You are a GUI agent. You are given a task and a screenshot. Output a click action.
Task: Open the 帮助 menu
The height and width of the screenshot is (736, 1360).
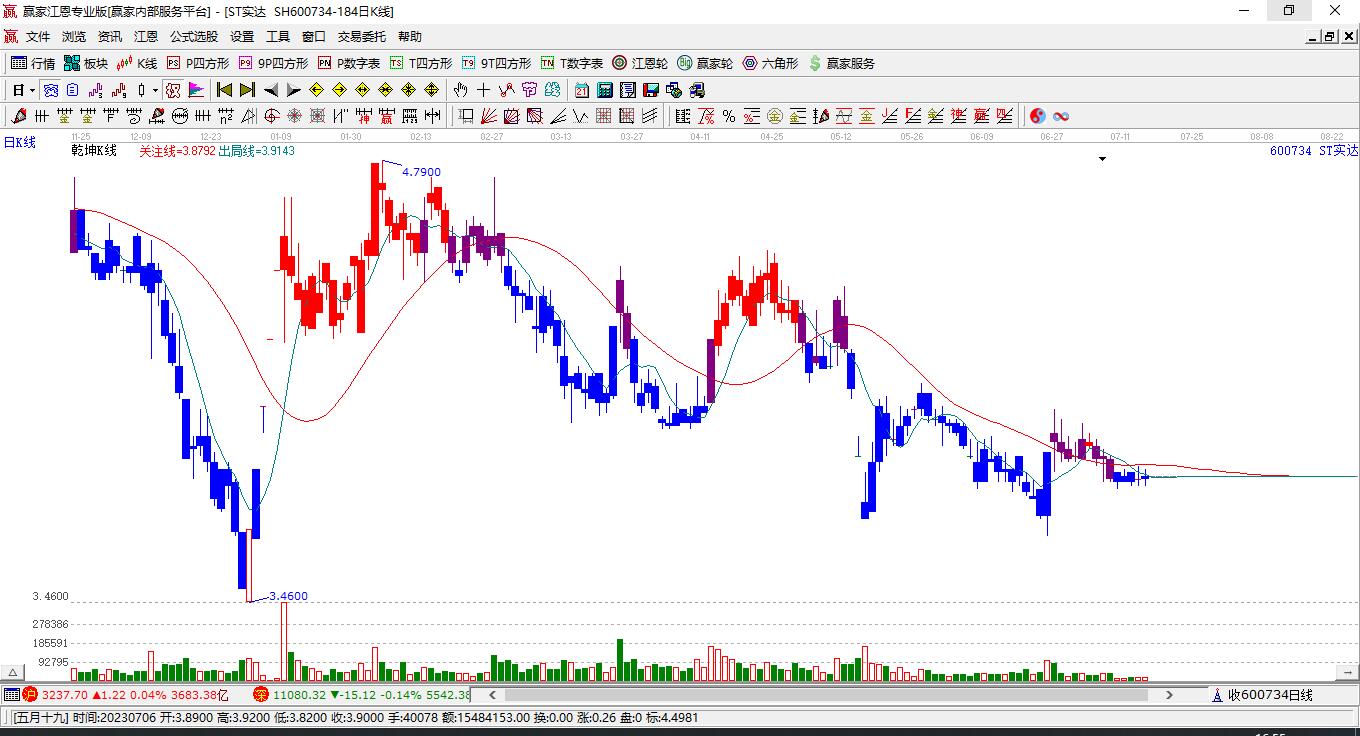point(410,37)
